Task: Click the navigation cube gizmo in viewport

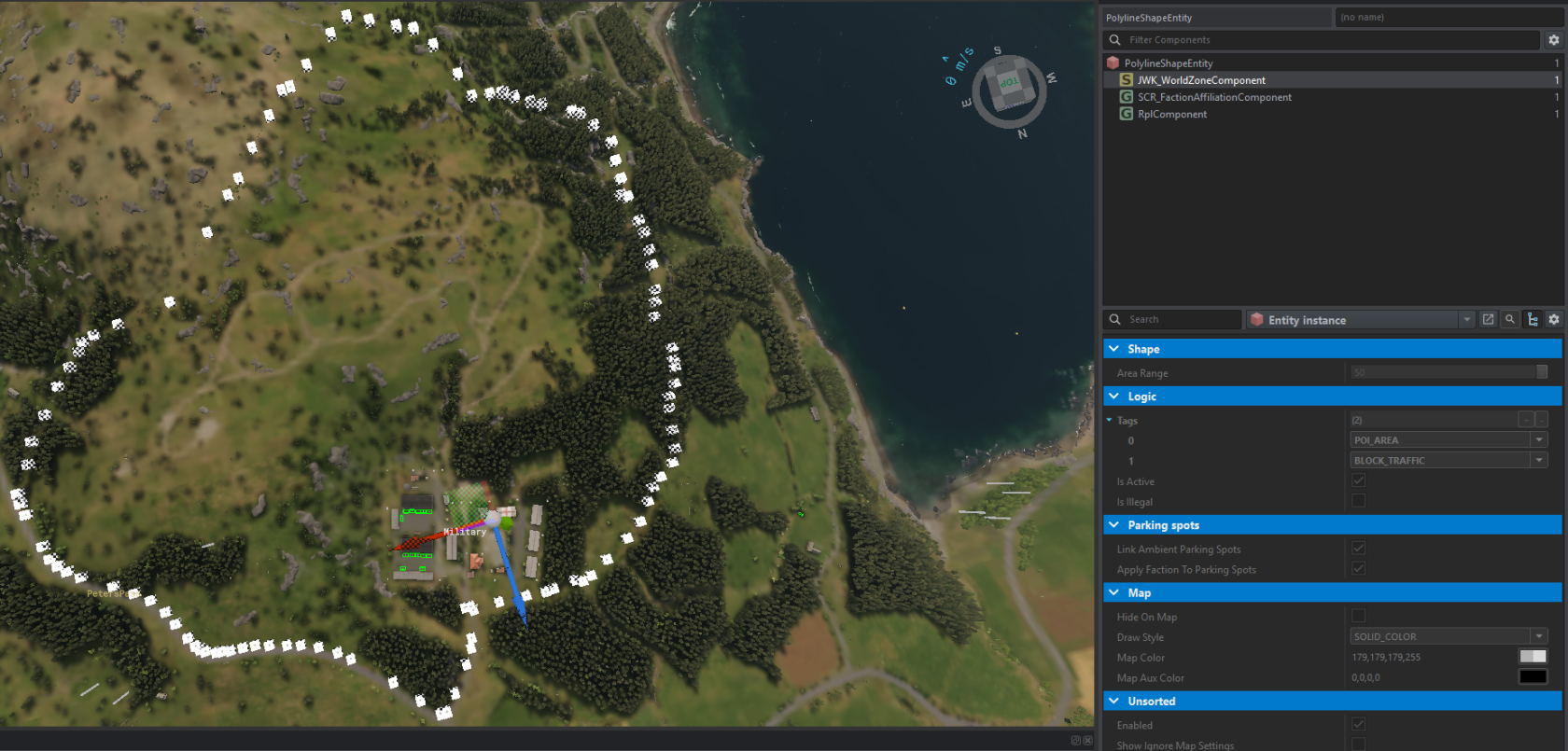Action: coord(1009,90)
